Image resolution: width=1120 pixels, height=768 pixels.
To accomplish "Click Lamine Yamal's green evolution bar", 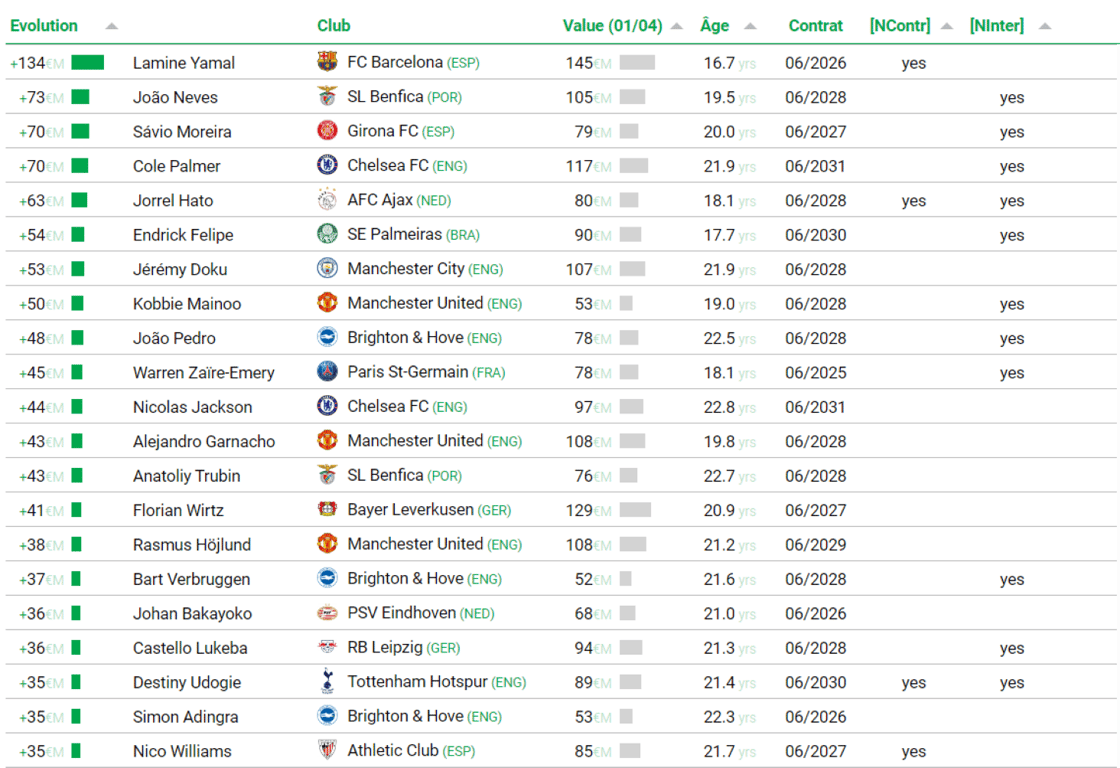I will coord(88,63).
